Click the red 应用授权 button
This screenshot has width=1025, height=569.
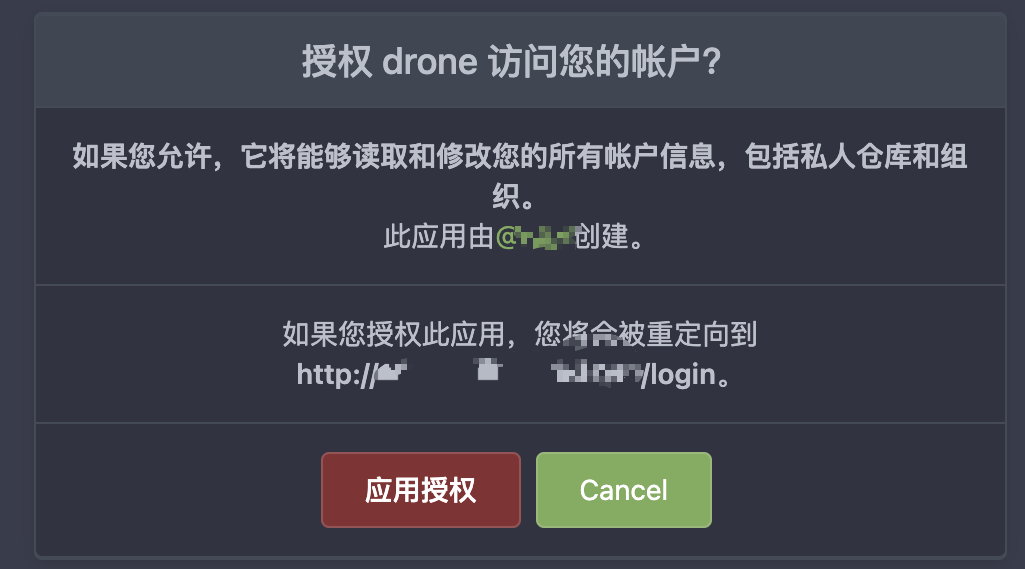(421, 490)
